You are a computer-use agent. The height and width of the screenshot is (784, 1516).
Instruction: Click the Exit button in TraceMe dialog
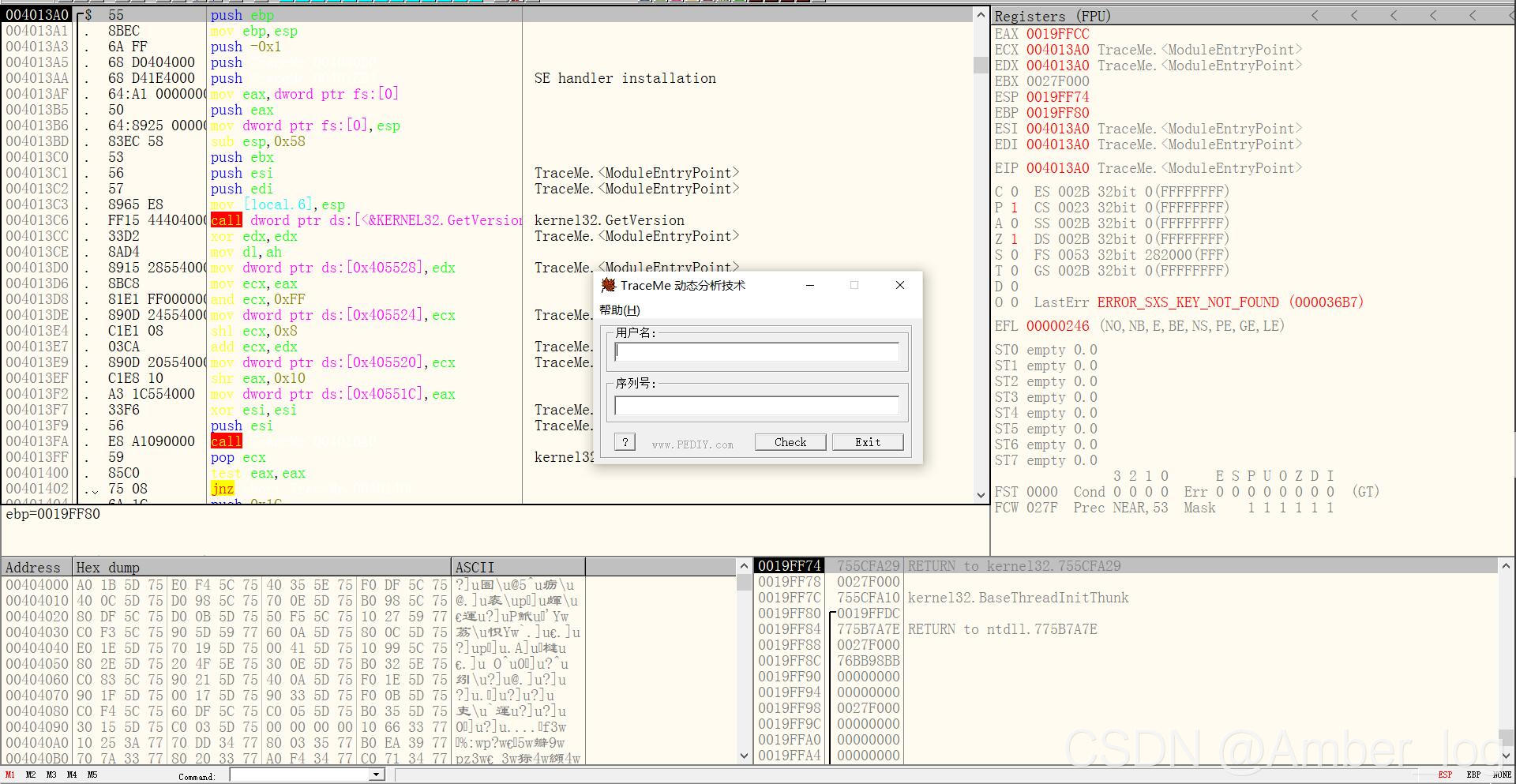coord(868,442)
